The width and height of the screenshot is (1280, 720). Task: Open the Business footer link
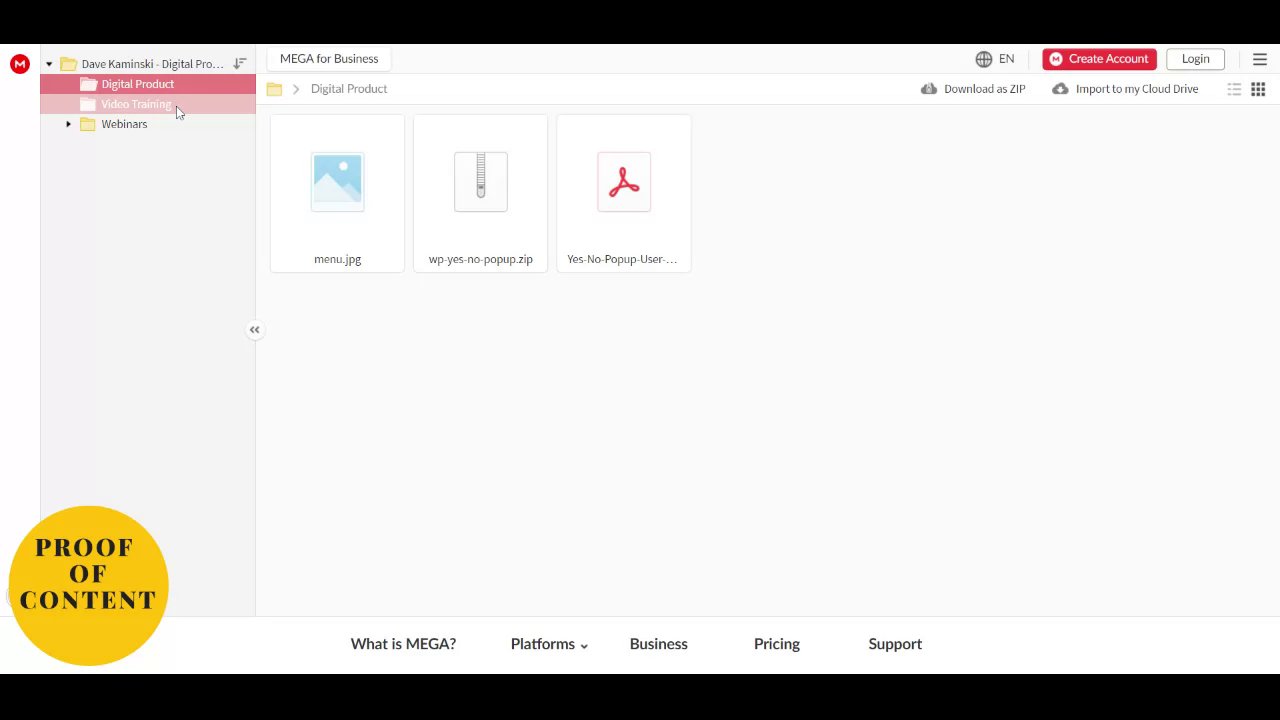tap(659, 644)
